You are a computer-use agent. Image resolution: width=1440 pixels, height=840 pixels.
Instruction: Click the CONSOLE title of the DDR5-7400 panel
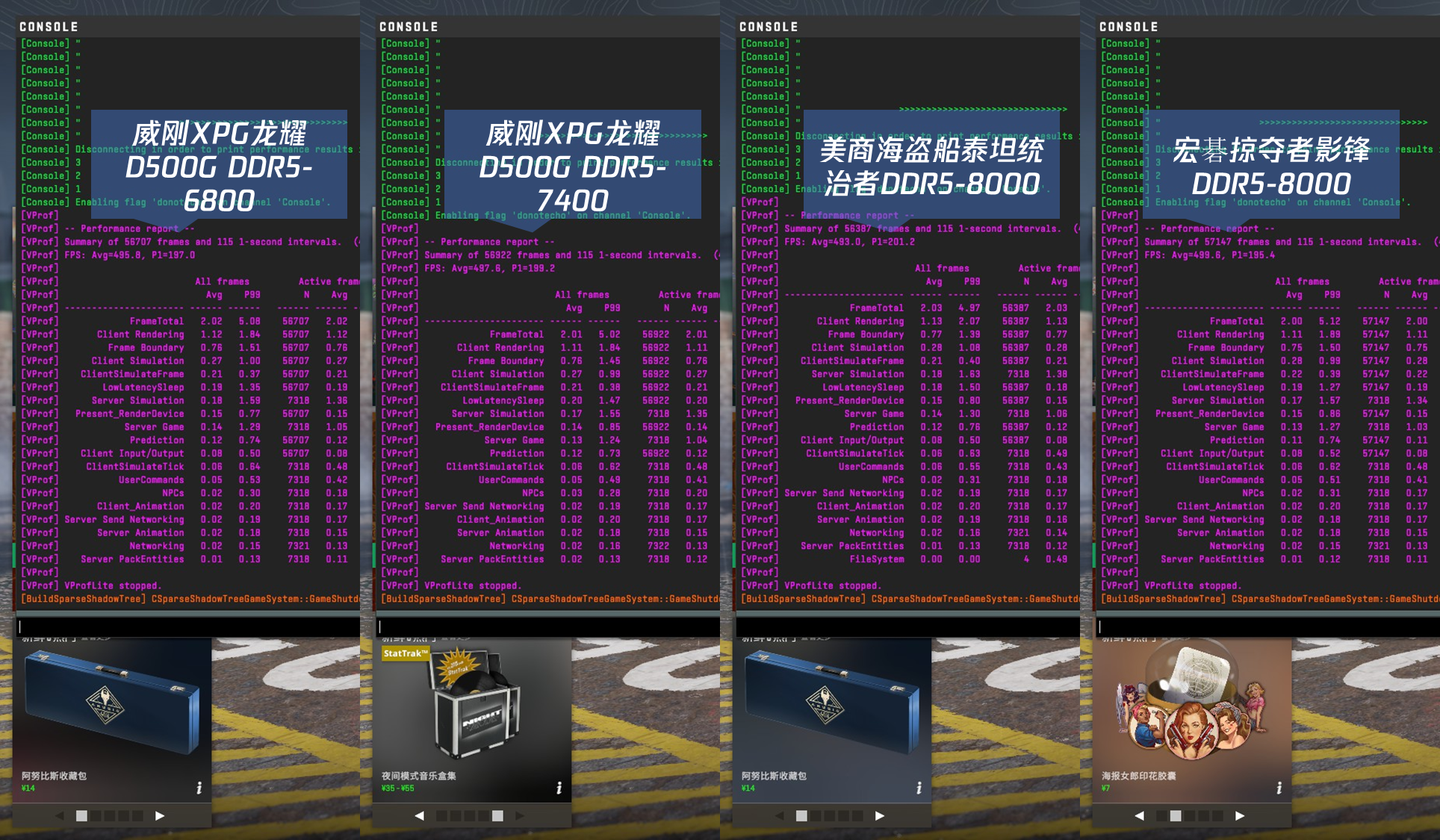tap(409, 27)
